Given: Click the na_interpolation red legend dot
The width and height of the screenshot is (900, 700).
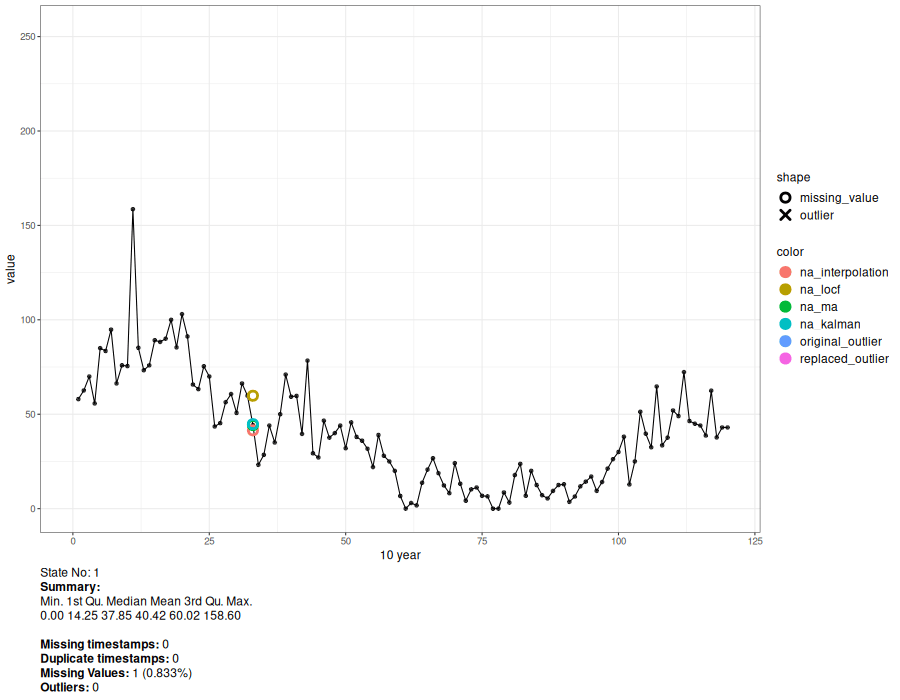Looking at the screenshot, I should pyautogui.click(x=785, y=272).
